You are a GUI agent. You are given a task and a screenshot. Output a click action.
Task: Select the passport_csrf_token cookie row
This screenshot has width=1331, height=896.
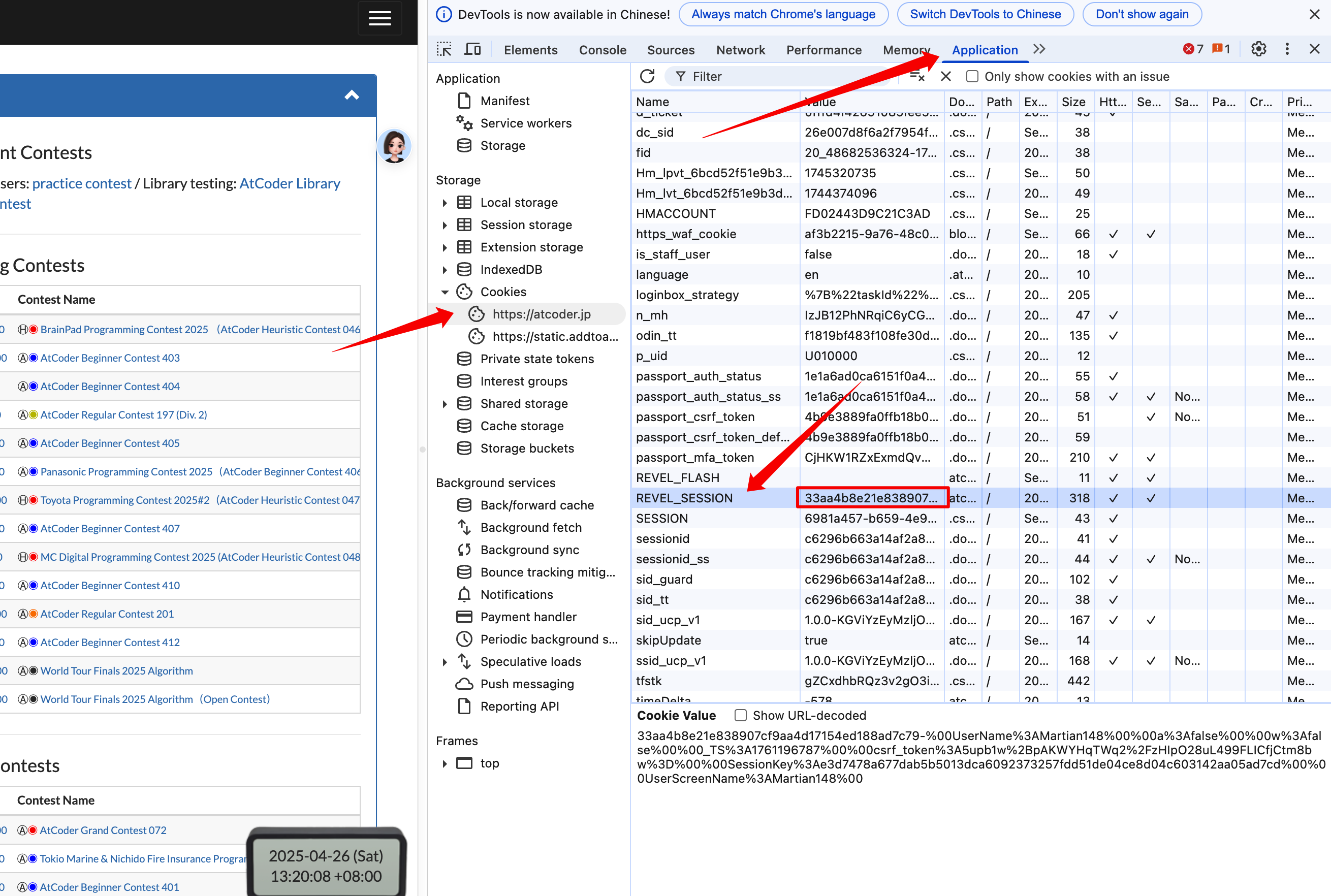pyautogui.click(x=980, y=417)
